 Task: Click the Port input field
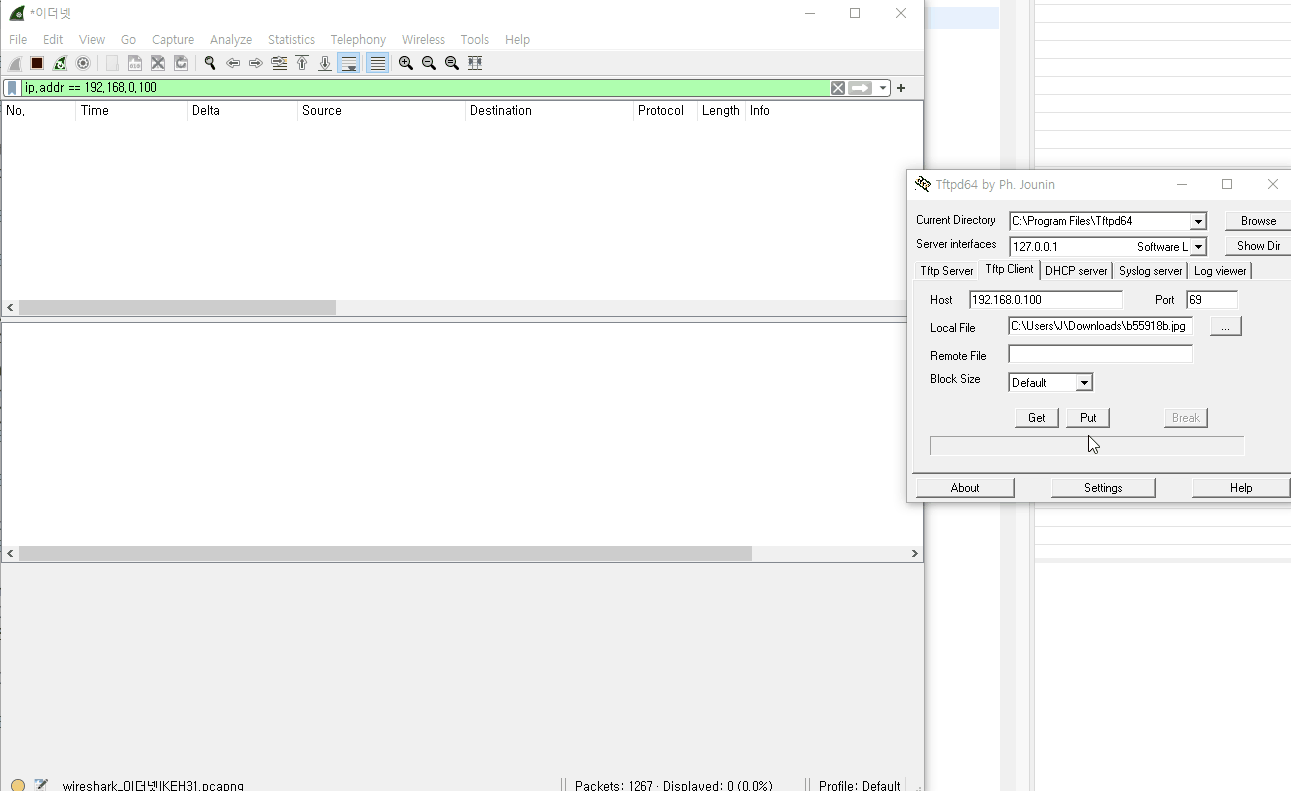1212,300
